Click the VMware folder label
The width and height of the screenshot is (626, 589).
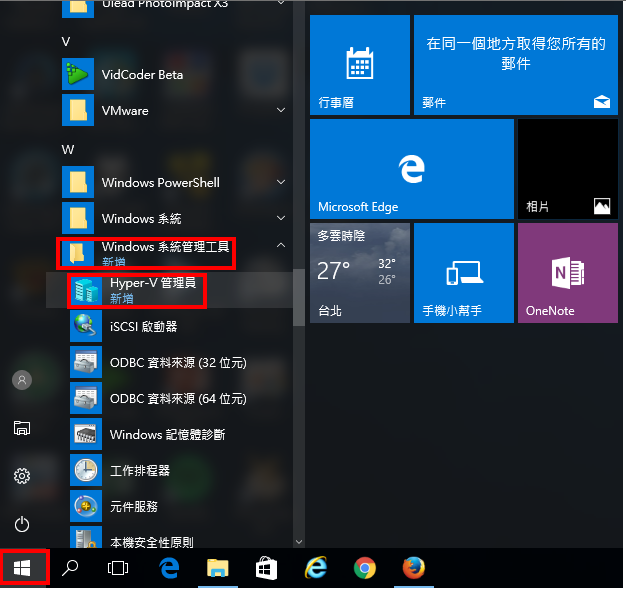click(125, 111)
